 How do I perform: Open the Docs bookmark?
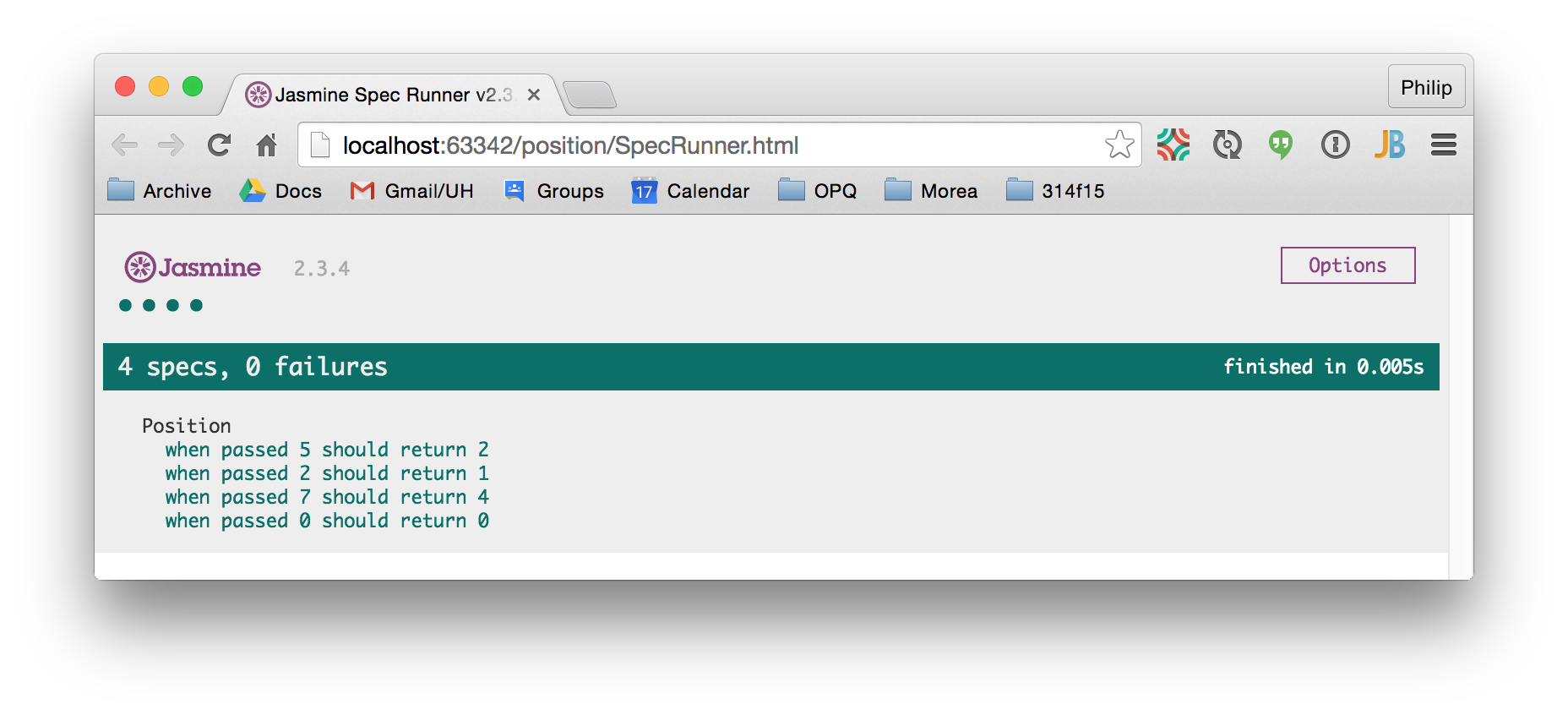point(280,191)
